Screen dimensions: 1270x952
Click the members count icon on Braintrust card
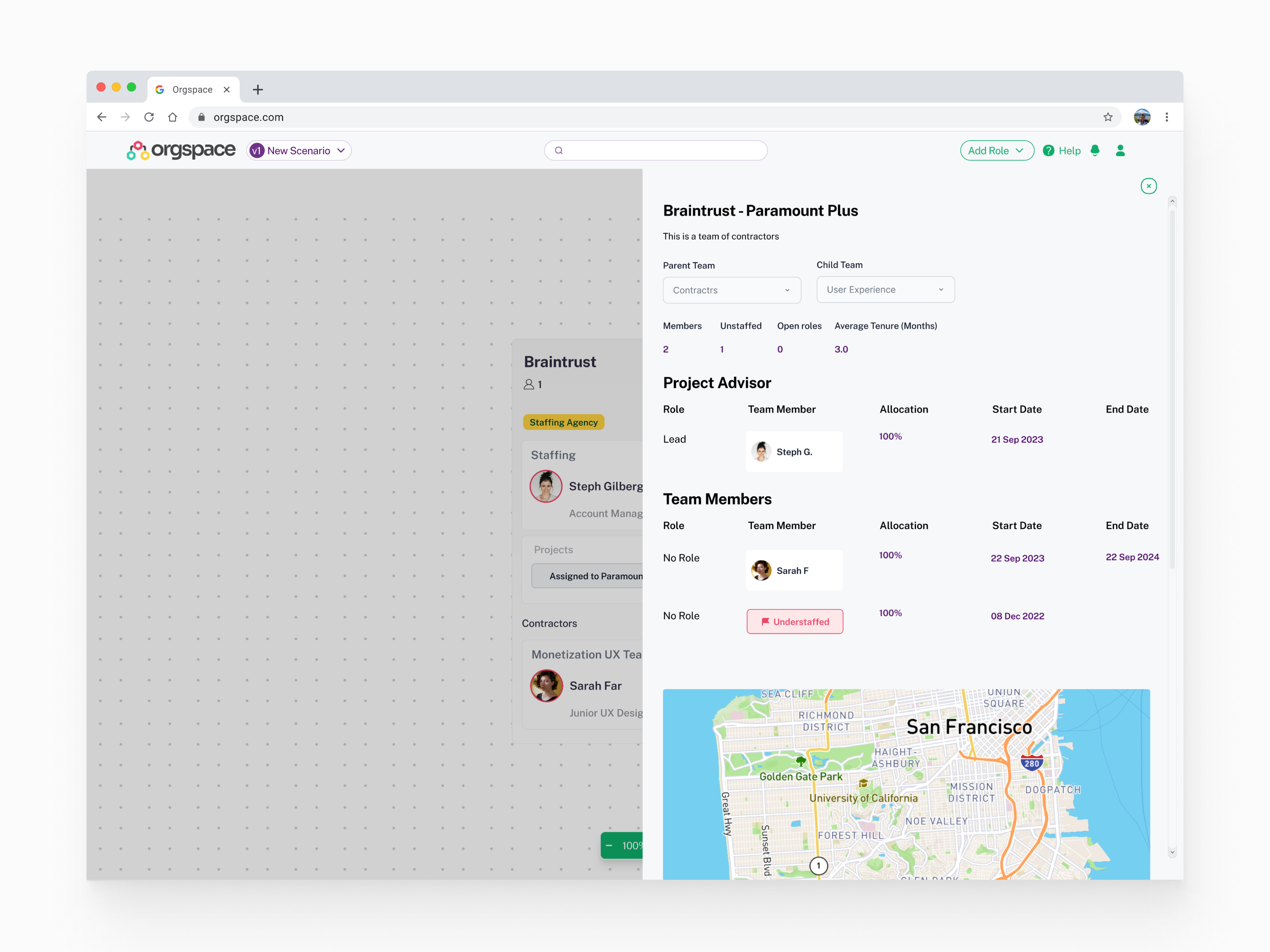(x=529, y=385)
